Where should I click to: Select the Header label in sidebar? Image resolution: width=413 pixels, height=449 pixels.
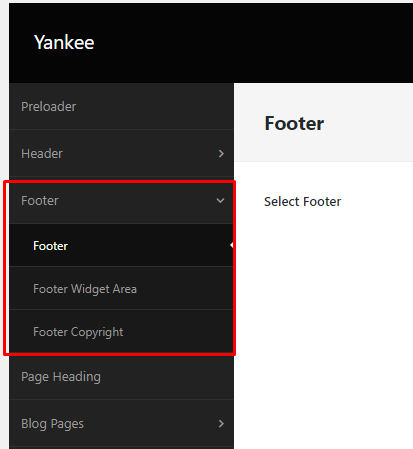pos(42,154)
